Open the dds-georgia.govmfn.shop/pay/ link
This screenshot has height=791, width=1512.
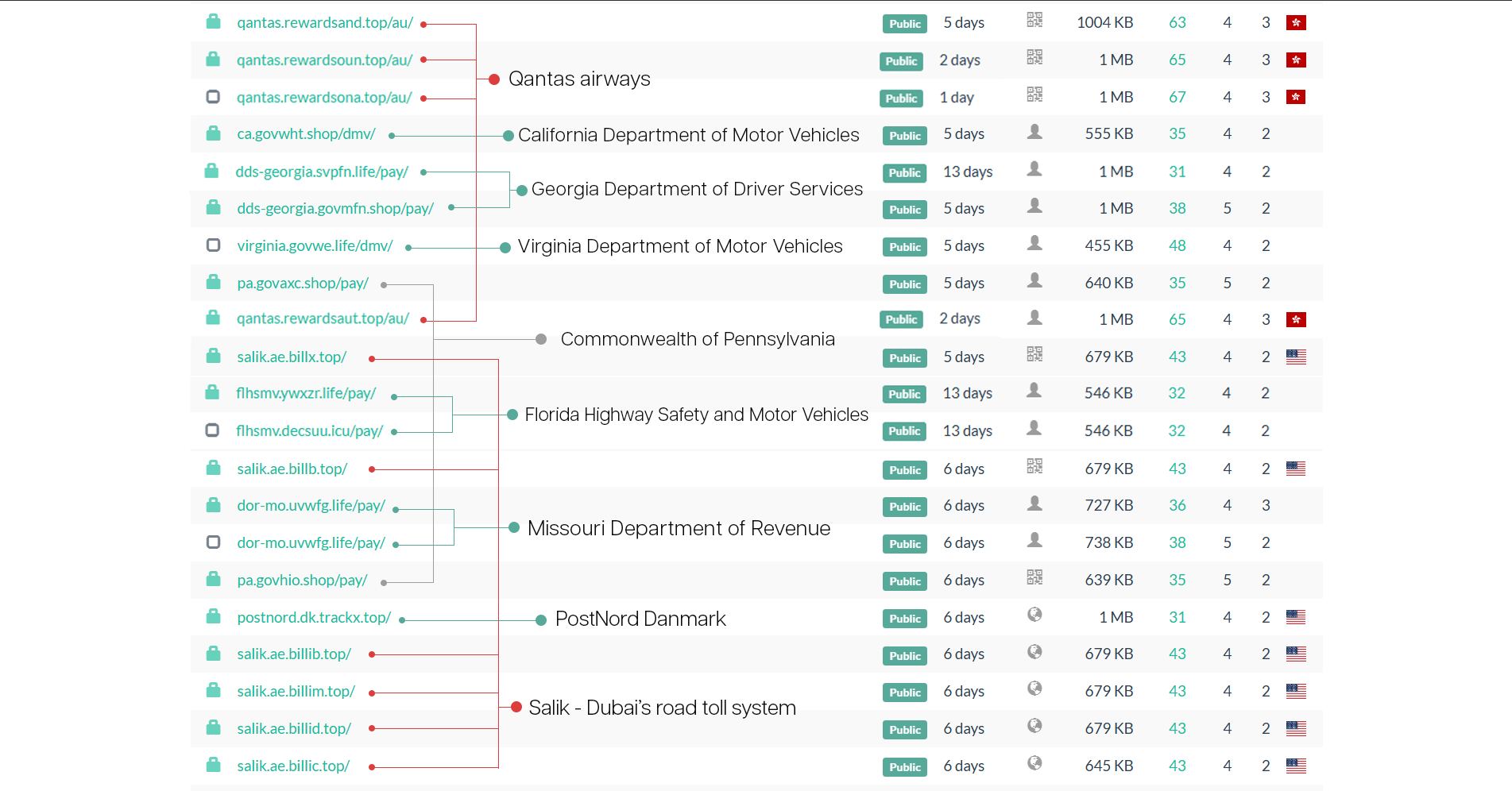point(335,208)
